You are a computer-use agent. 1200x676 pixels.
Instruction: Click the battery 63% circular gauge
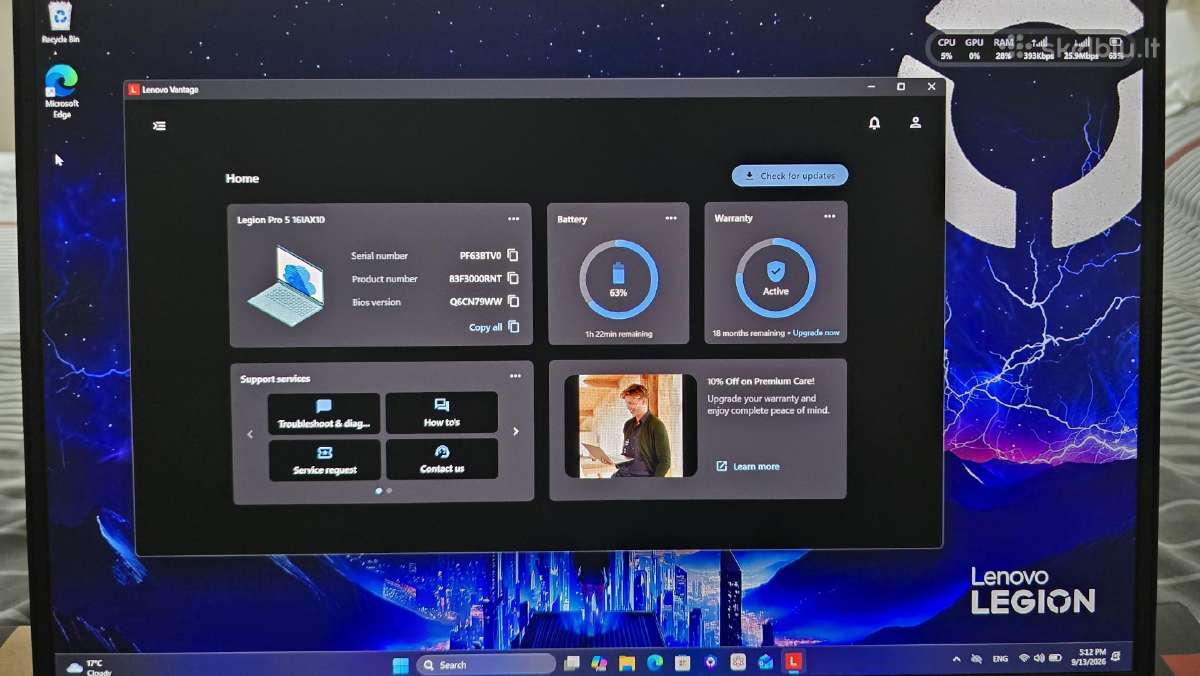point(618,278)
